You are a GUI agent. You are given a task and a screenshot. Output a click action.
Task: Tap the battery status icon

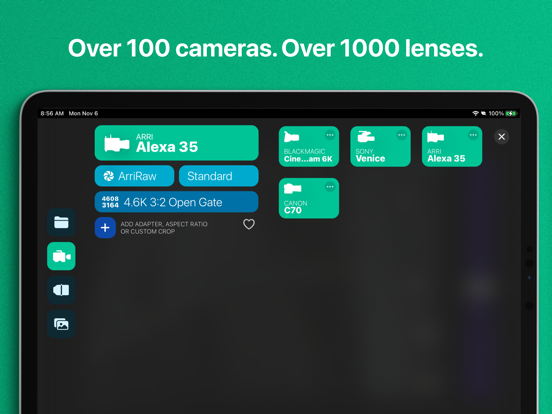pyautogui.click(x=511, y=113)
